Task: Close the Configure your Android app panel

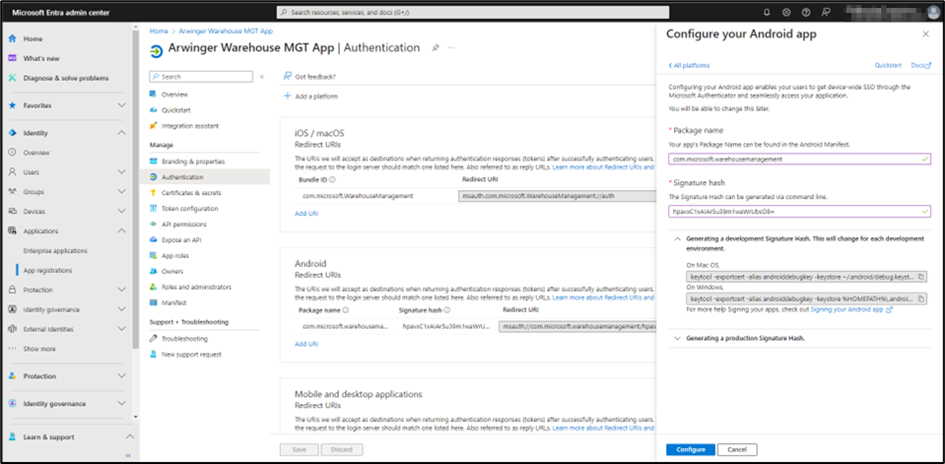Action: pyautogui.click(x=927, y=35)
